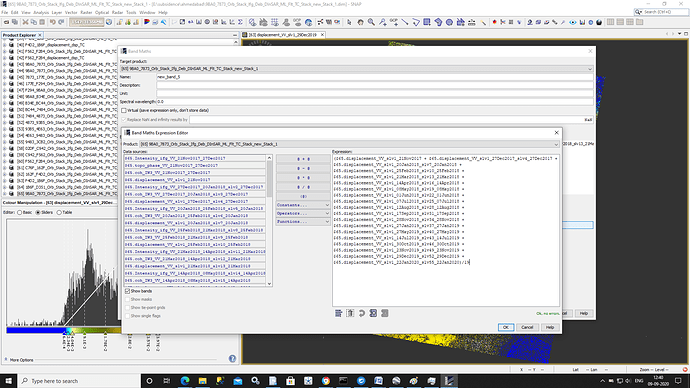Viewport: 690px width, 388px height.
Task: Open the Raster menu
Action: point(86,12)
